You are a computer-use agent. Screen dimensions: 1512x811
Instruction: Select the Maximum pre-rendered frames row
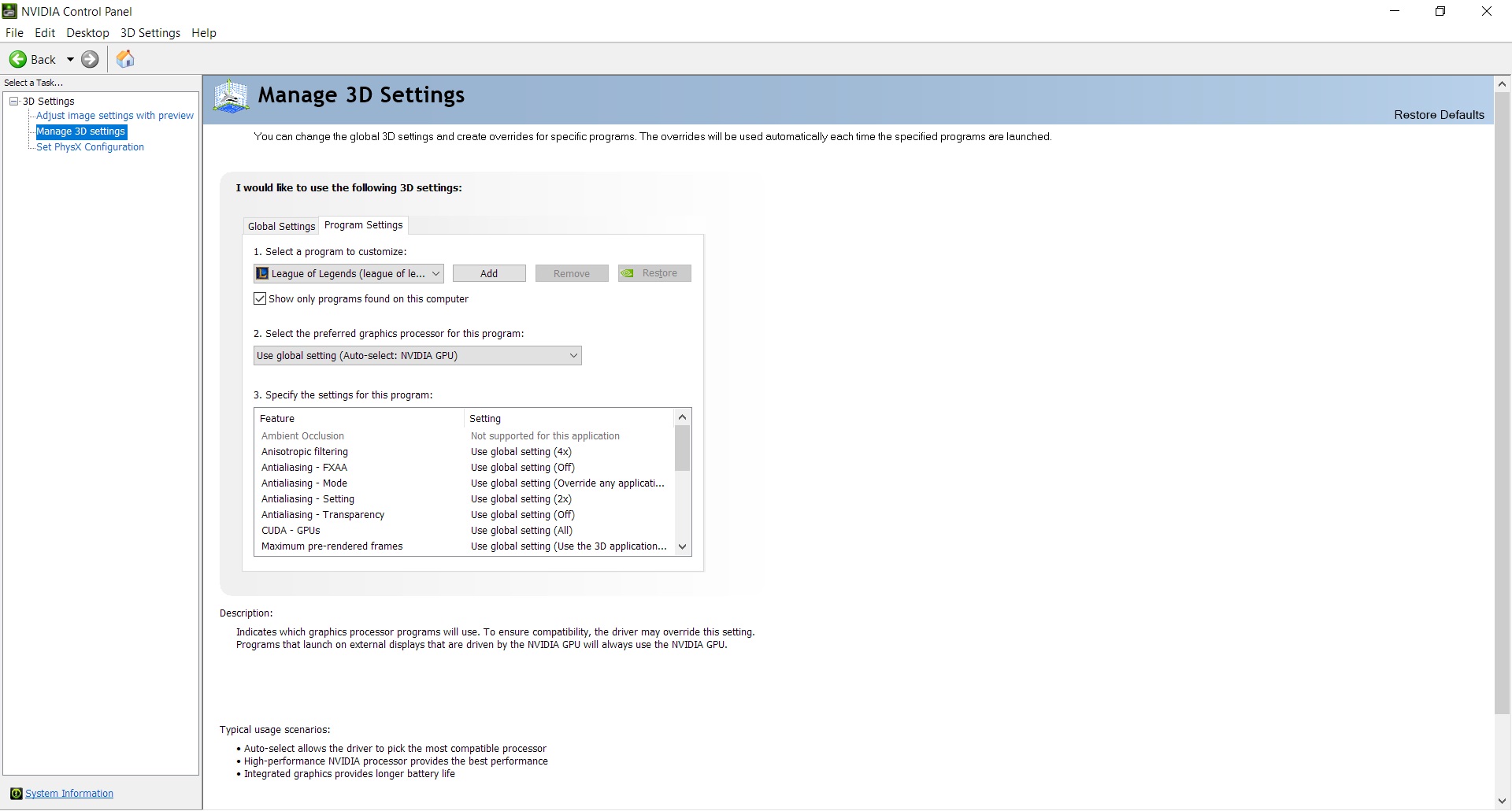(465, 546)
